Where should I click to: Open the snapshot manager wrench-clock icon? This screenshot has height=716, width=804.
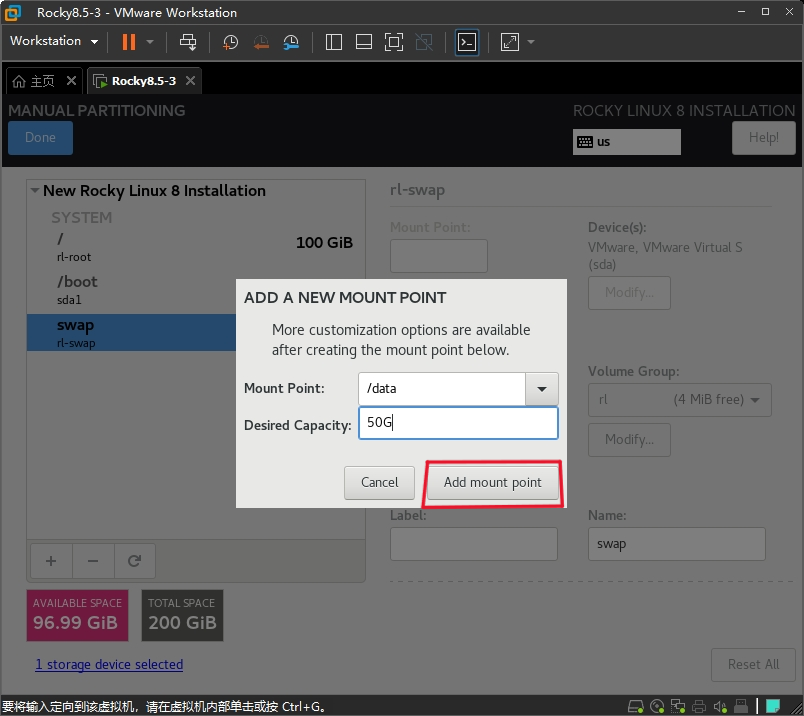(291, 42)
